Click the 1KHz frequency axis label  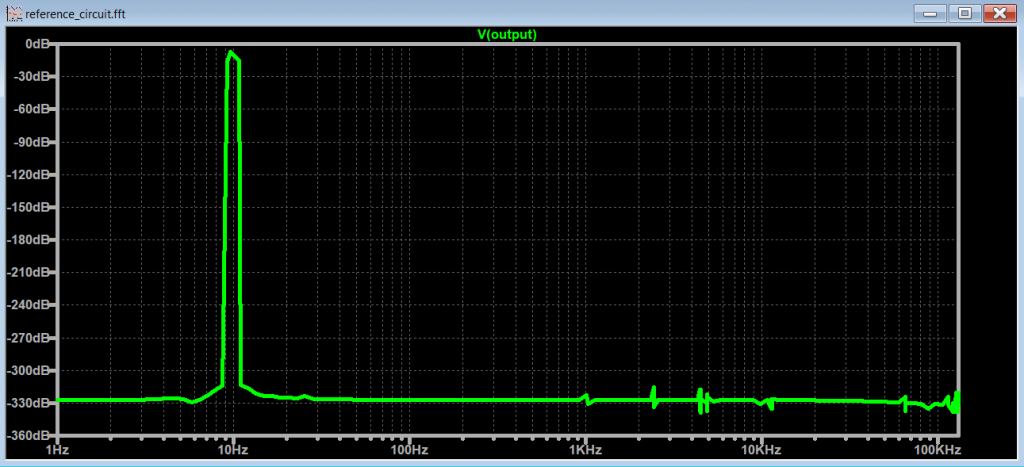click(x=585, y=450)
